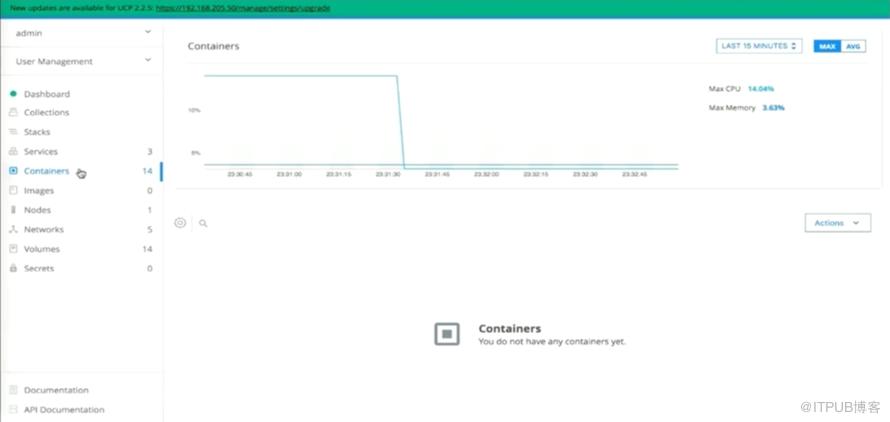
Task: Follow the UCP upgrade URL link
Action: (242, 9)
